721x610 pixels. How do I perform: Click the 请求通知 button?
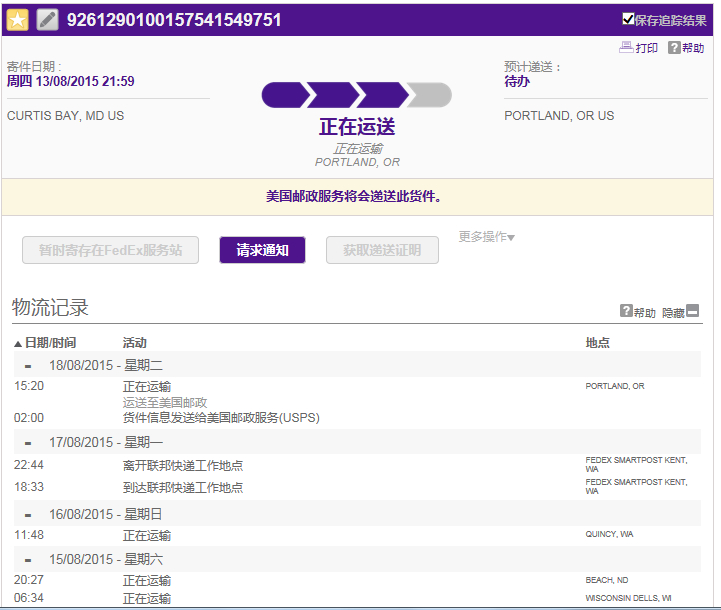coord(263,250)
